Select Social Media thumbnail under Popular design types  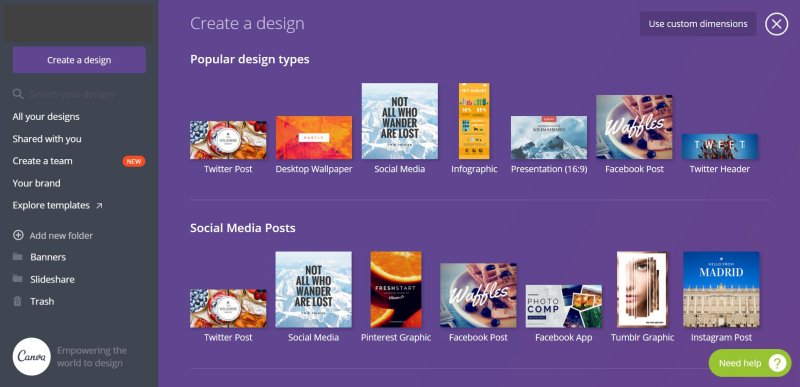pos(399,121)
